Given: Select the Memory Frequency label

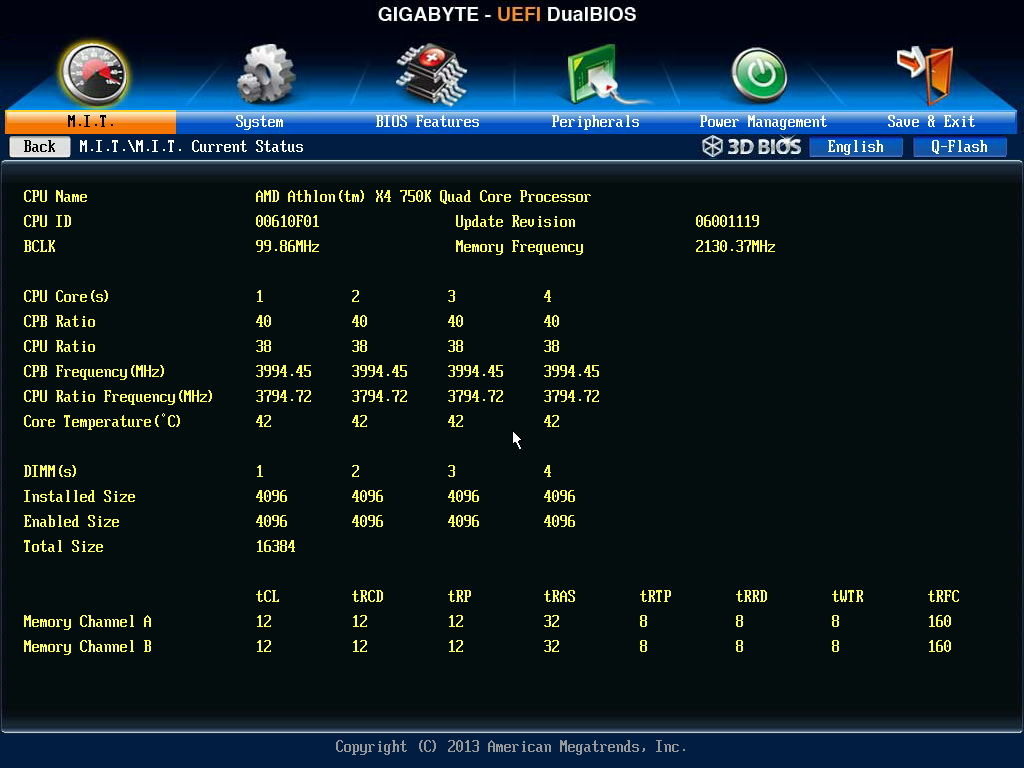Looking at the screenshot, I should (519, 247).
